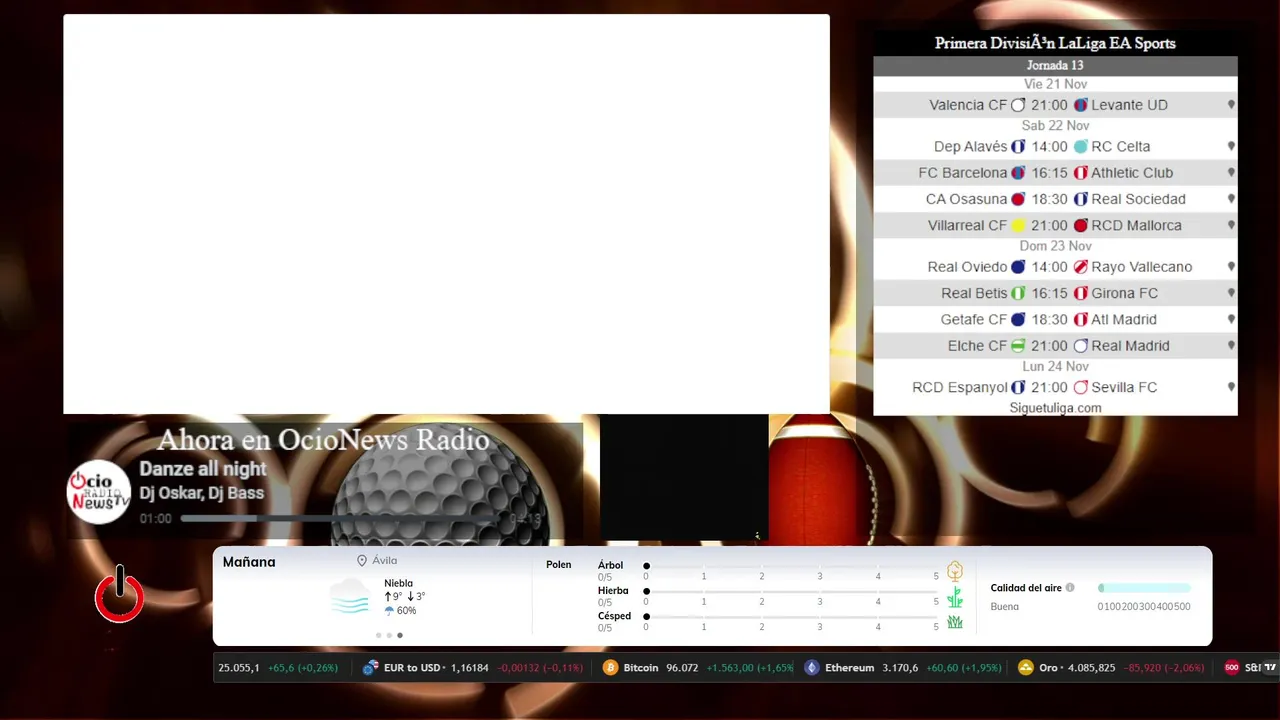Click the artist Dj Oskar, Dj Bass
Viewport: 1280px width, 720px height.
coord(202,493)
